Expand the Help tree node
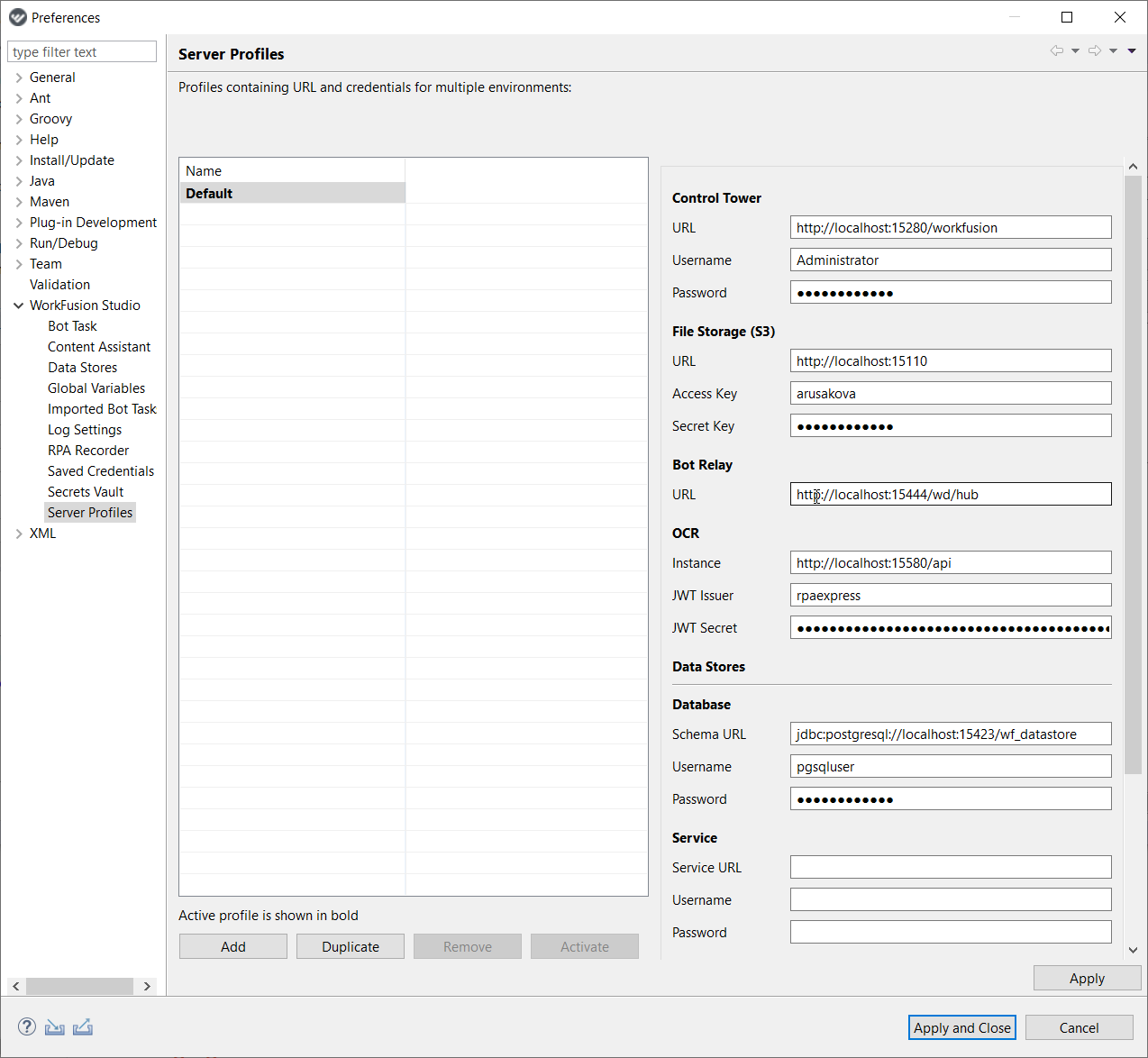Viewport: 1148px width, 1058px height. point(19,140)
